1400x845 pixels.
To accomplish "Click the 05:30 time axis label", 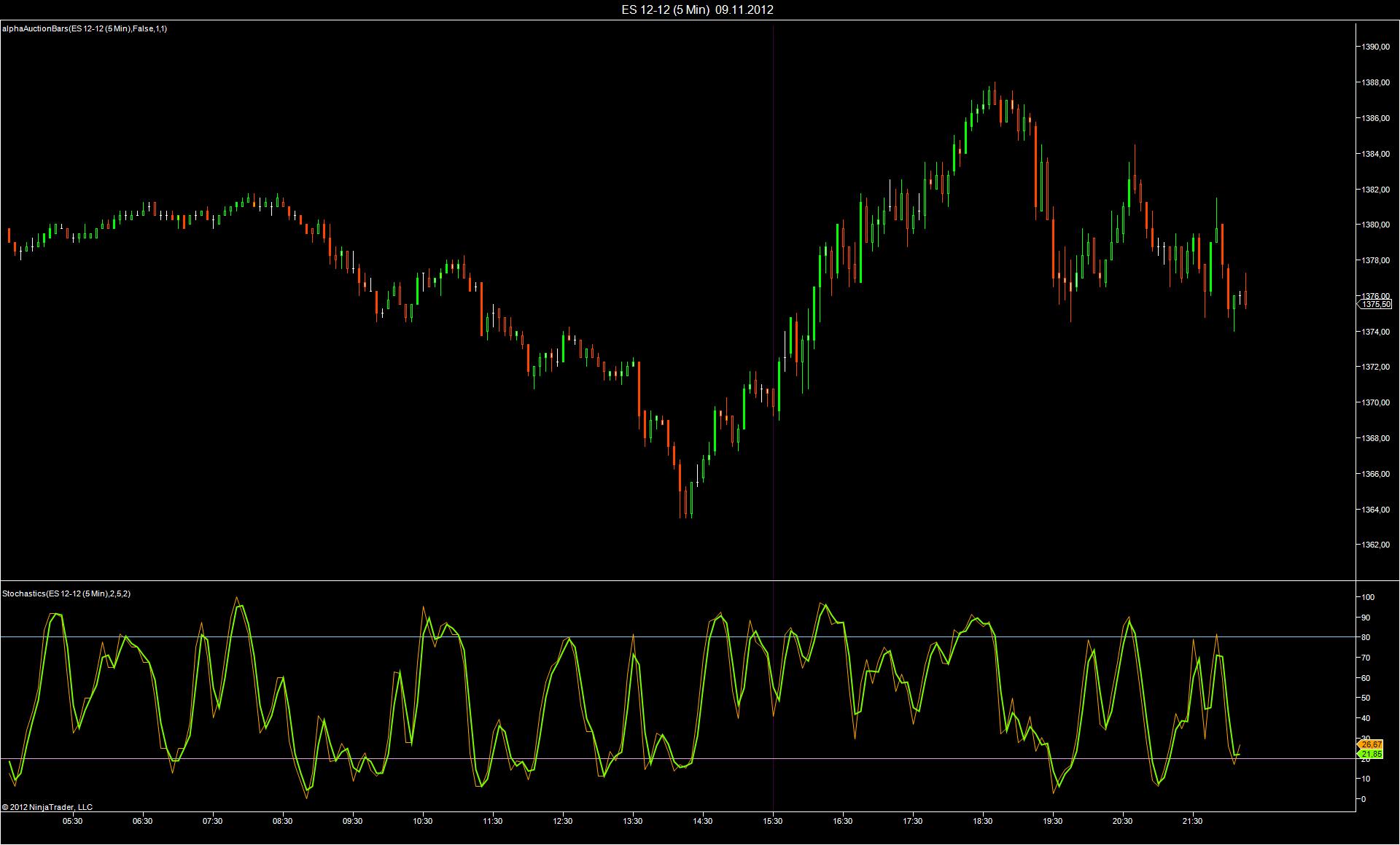I will coord(73,821).
